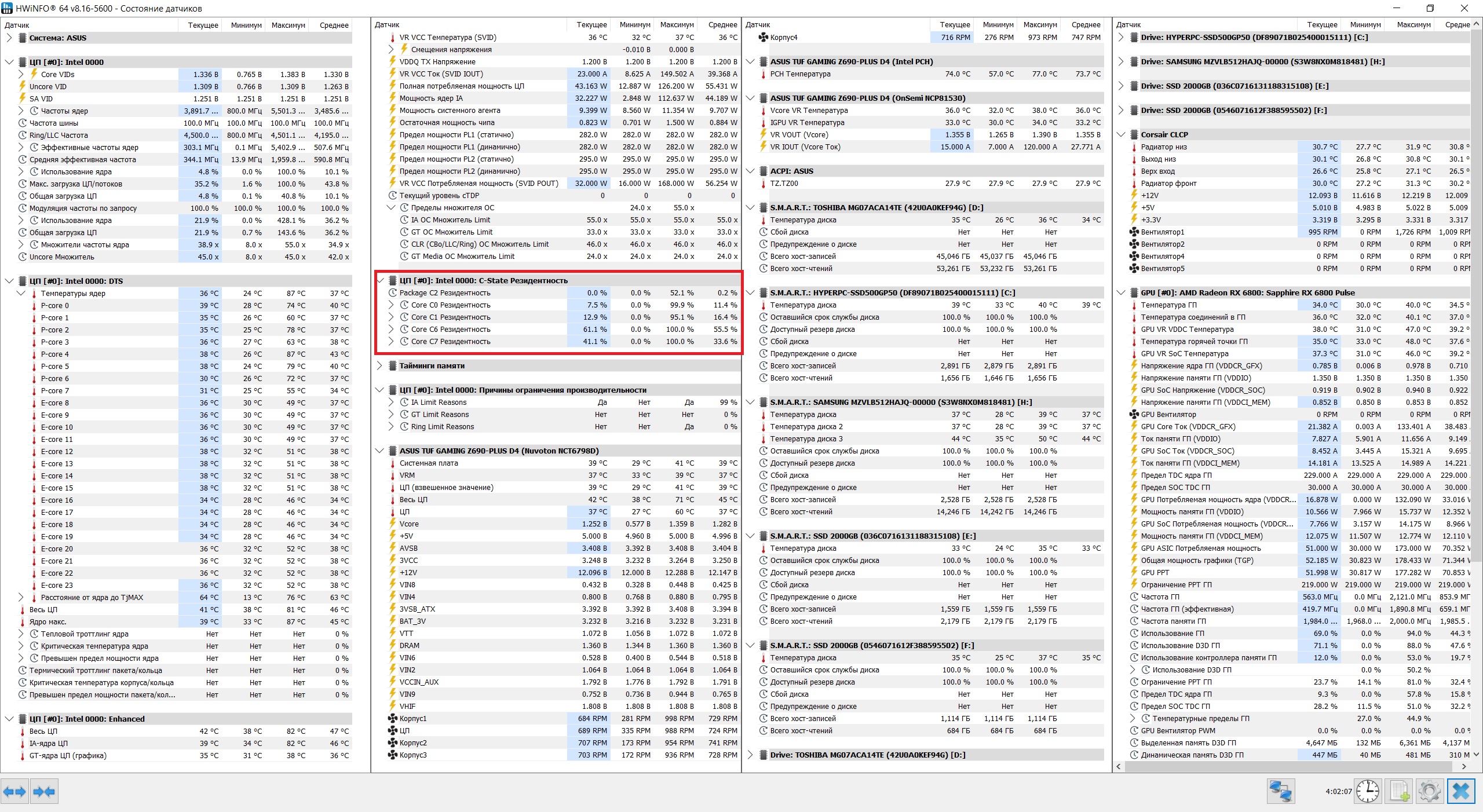Start logging with the sheet-plus icon
Viewport: 1483px width, 812px height.
coord(1399,791)
